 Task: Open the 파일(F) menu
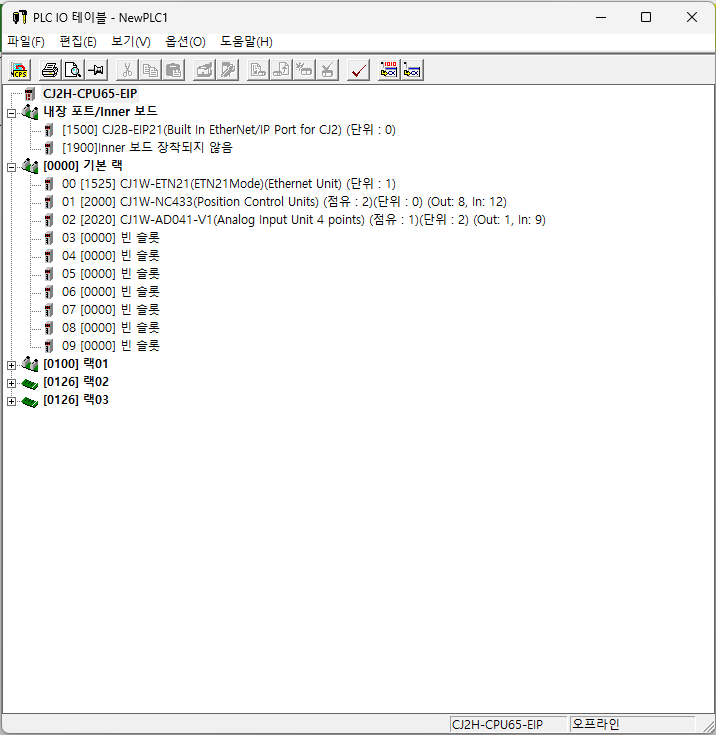pyautogui.click(x=26, y=42)
